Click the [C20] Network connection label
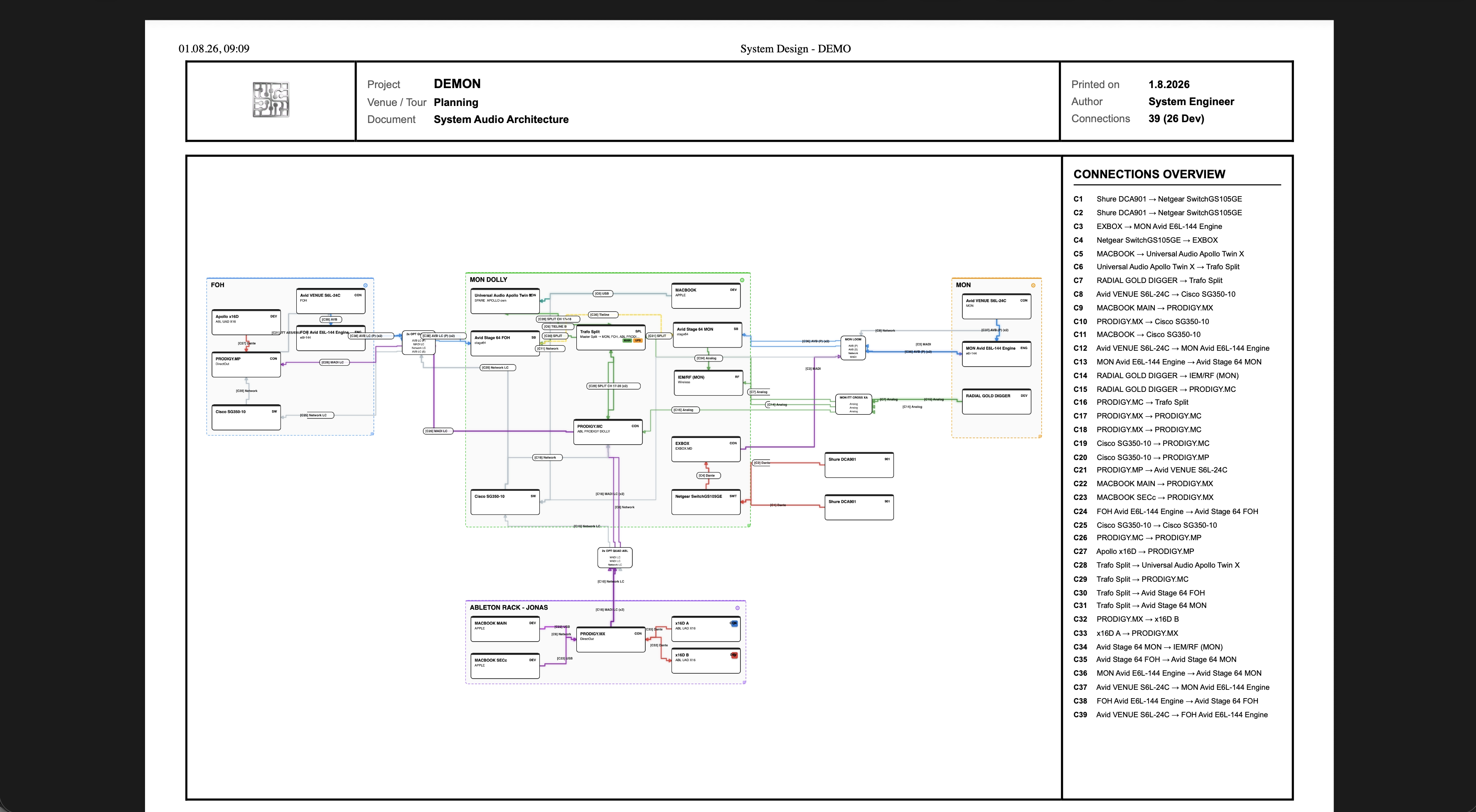 pyautogui.click(x=247, y=391)
